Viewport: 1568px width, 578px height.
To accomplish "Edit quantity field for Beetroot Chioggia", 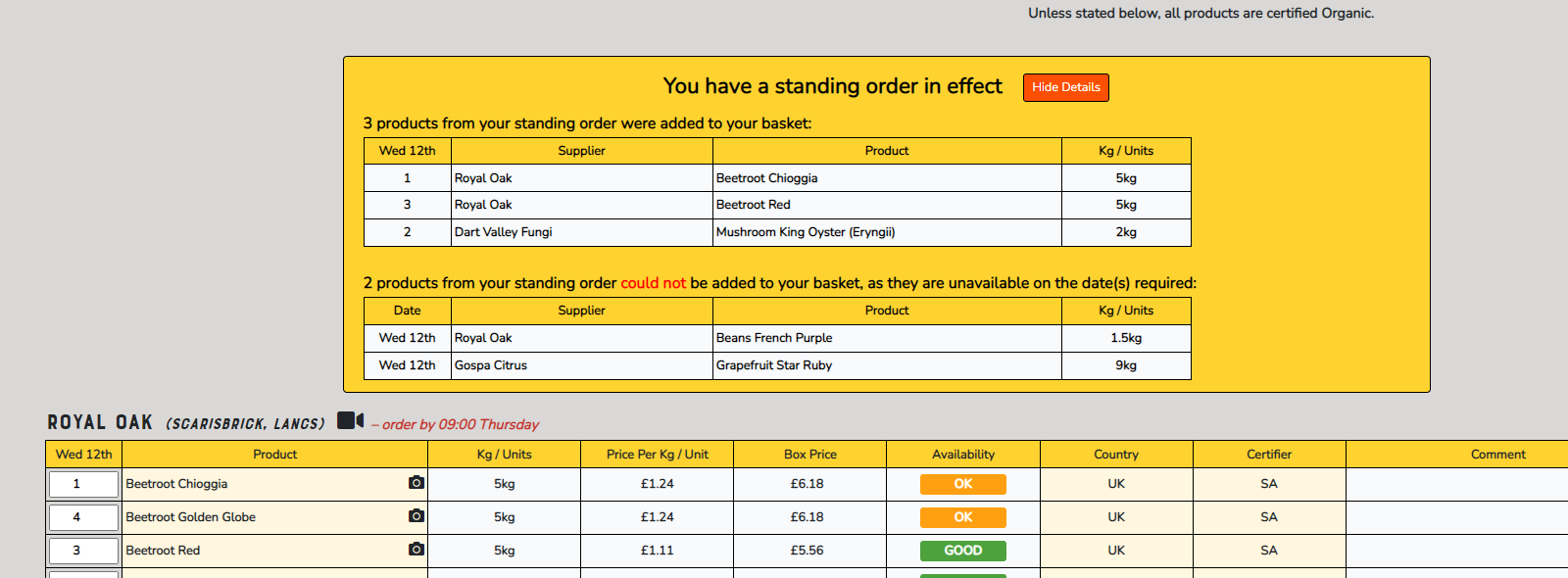I will tap(83, 484).
